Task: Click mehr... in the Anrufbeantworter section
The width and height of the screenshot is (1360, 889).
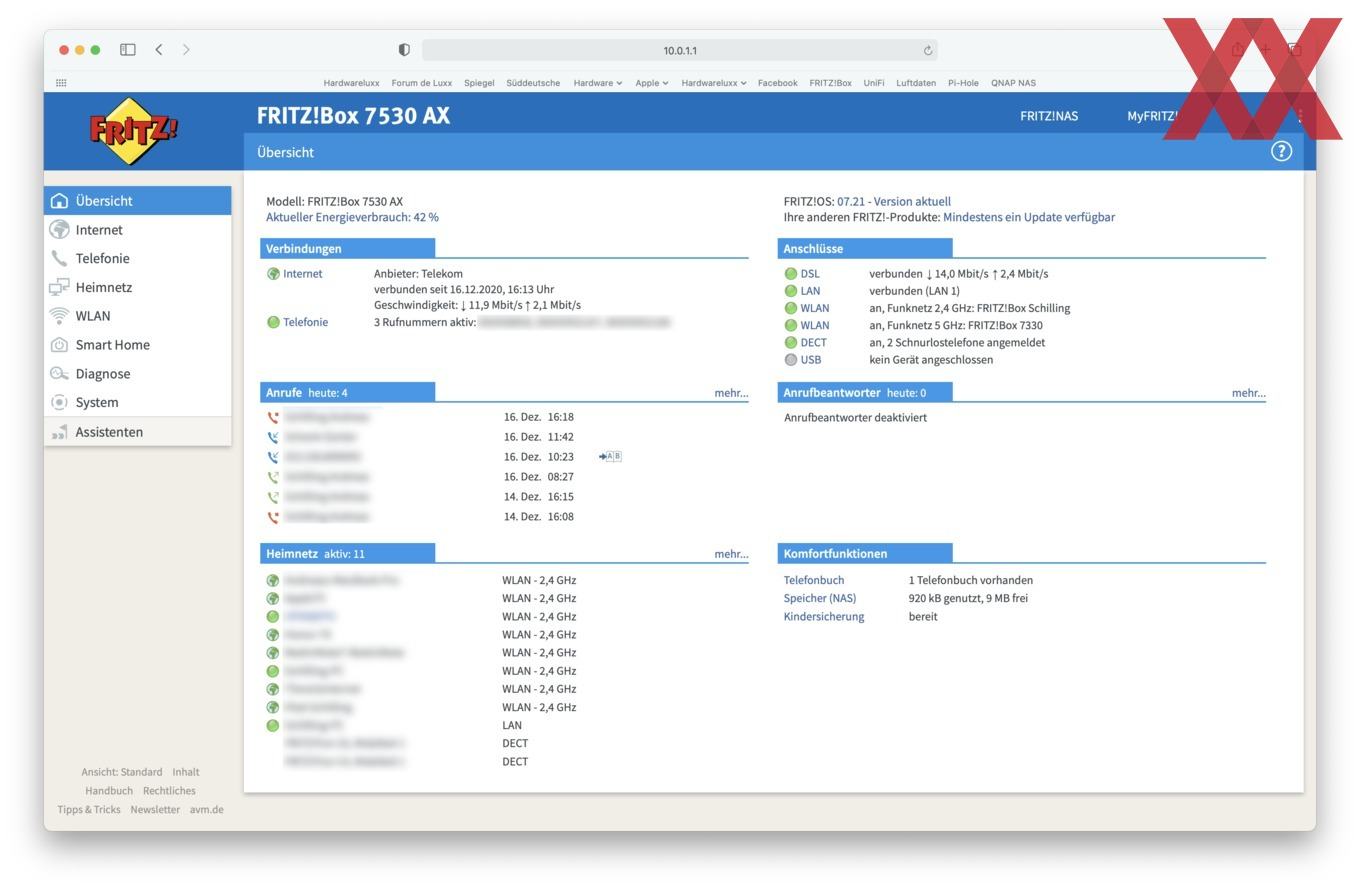Action: point(1248,393)
